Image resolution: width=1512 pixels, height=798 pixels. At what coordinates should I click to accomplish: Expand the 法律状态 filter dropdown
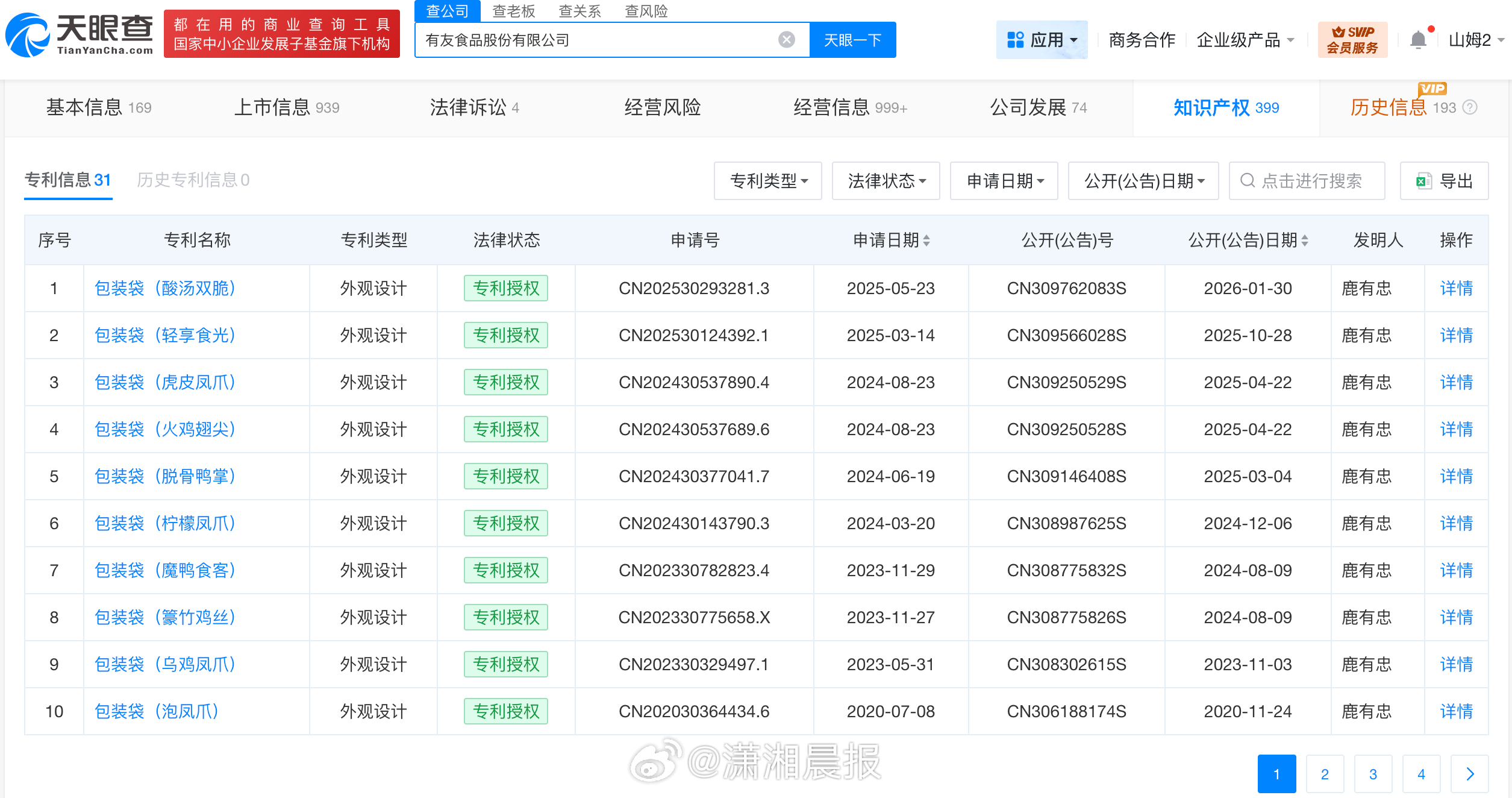(886, 181)
